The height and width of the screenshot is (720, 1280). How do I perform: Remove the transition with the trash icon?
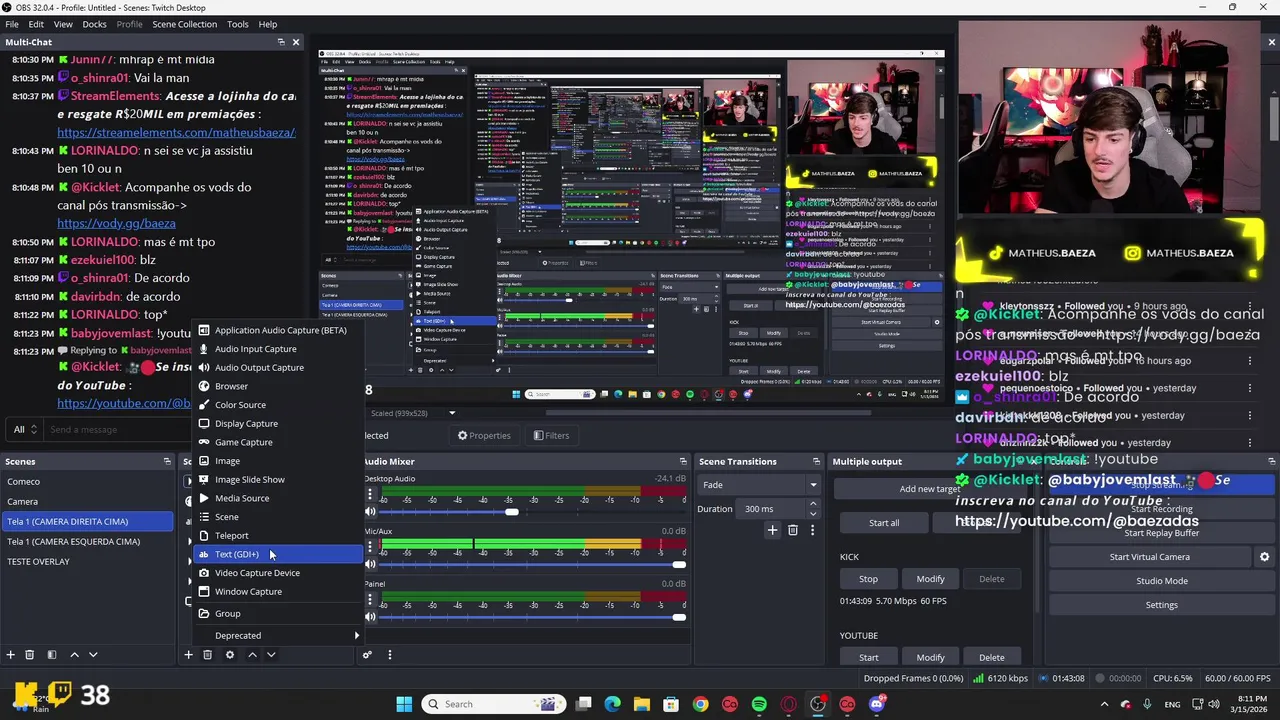point(793,530)
